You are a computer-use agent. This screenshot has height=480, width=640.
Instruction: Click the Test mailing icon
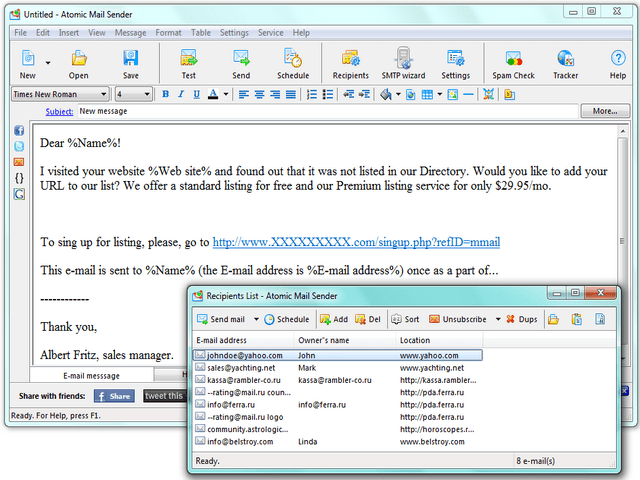coord(188,63)
